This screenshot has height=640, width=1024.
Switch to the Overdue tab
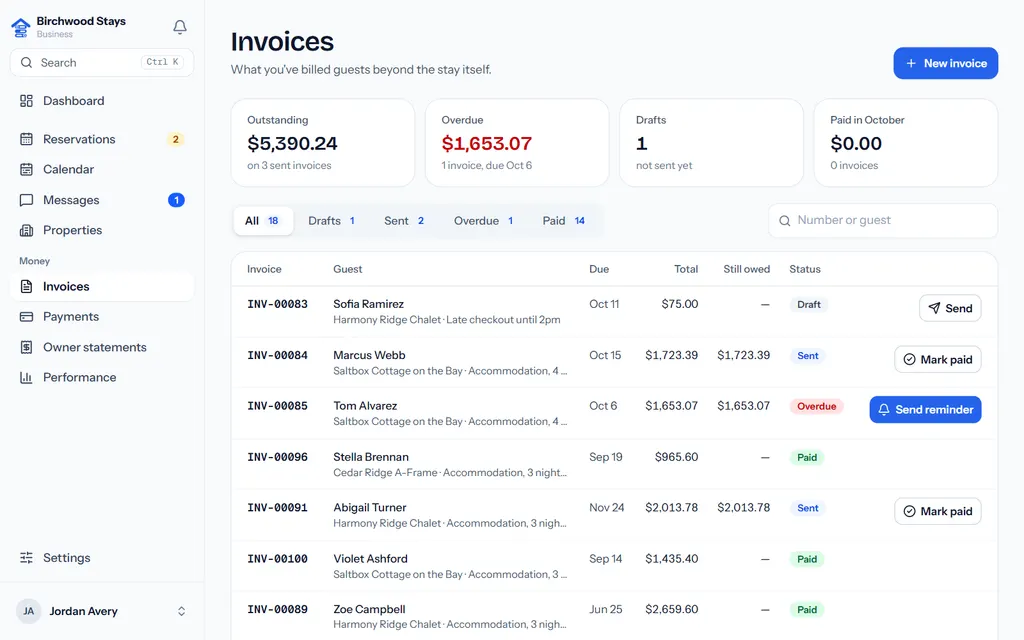(x=484, y=221)
